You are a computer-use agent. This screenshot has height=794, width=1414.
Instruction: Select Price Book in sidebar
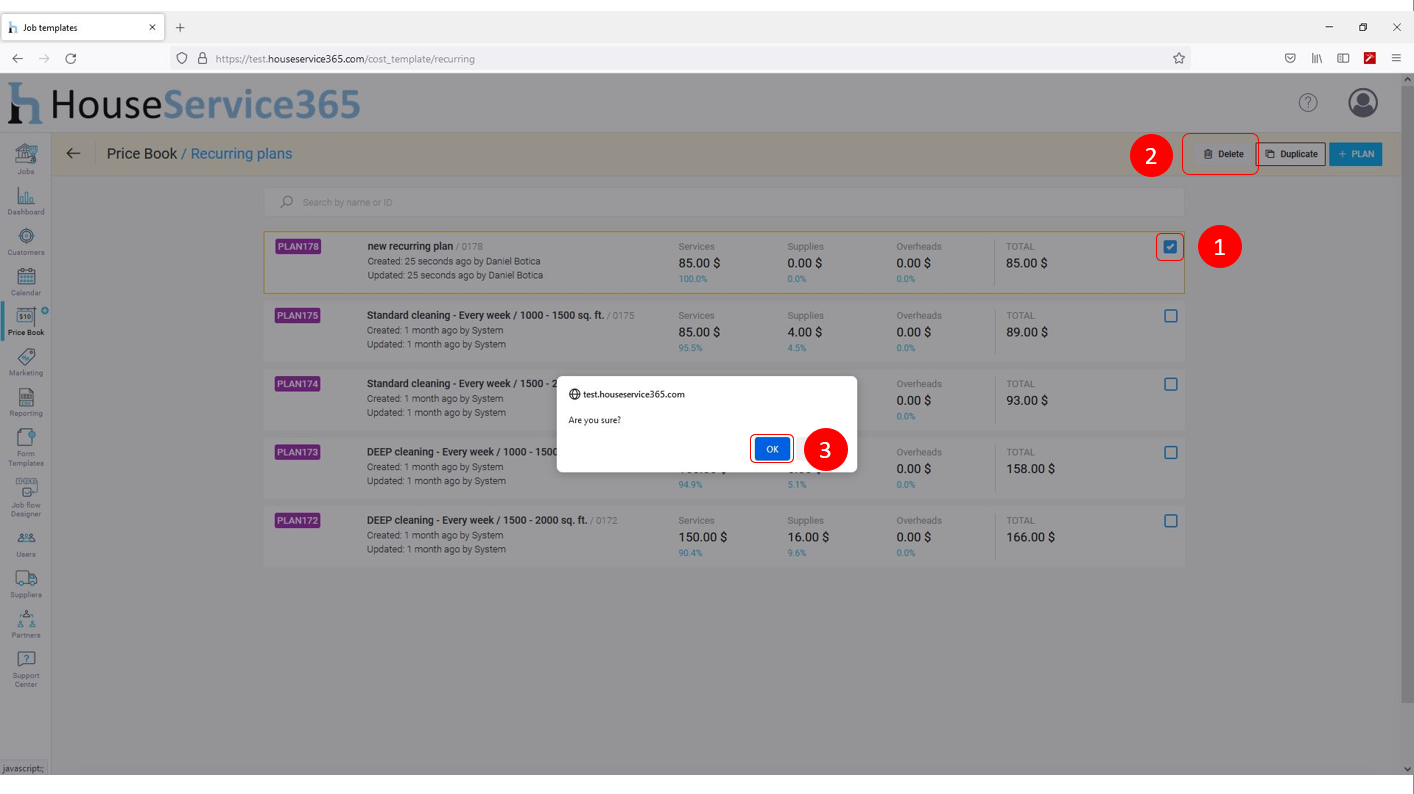26,322
